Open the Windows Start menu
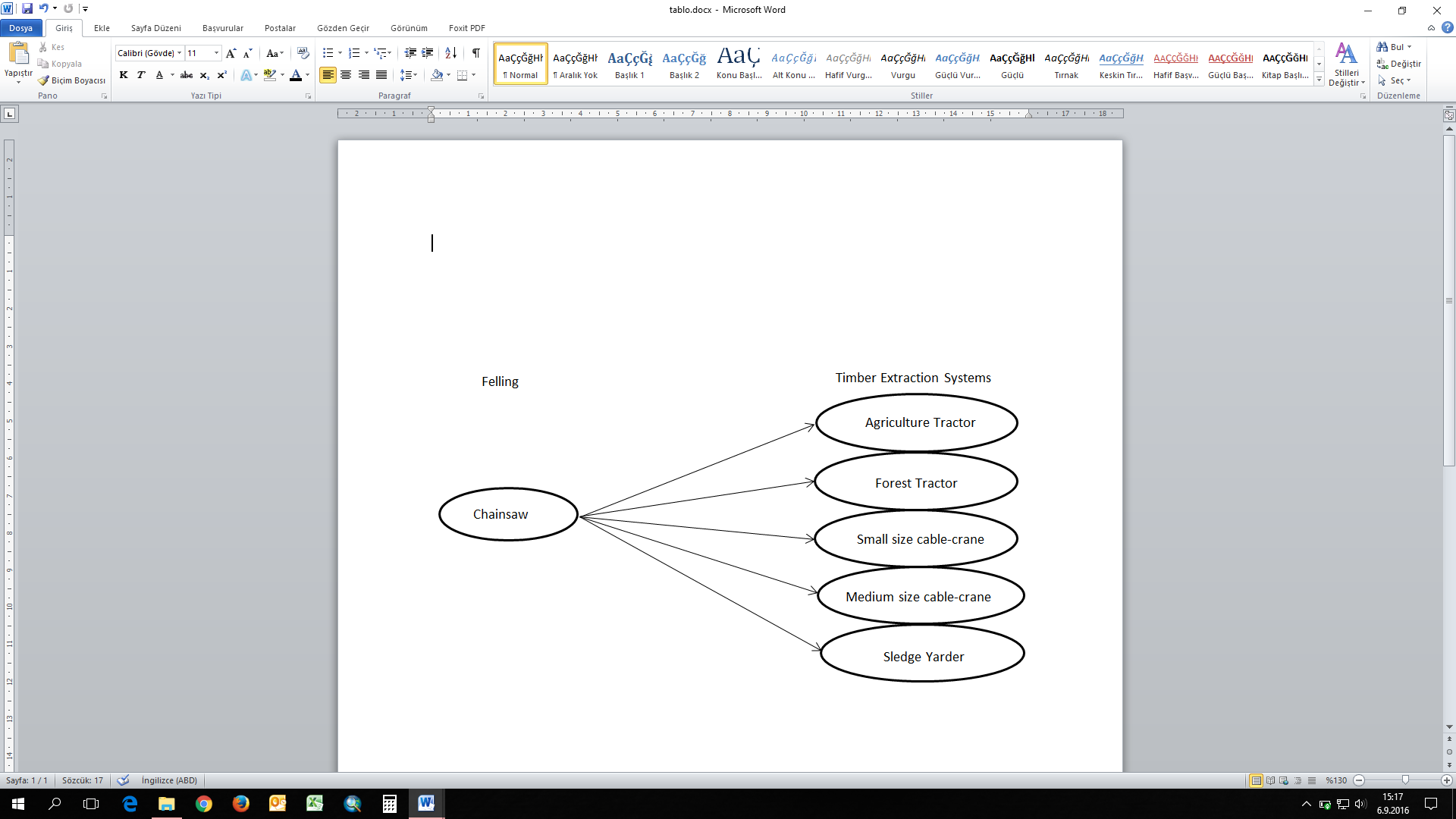The width and height of the screenshot is (1456, 819). (18, 804)
